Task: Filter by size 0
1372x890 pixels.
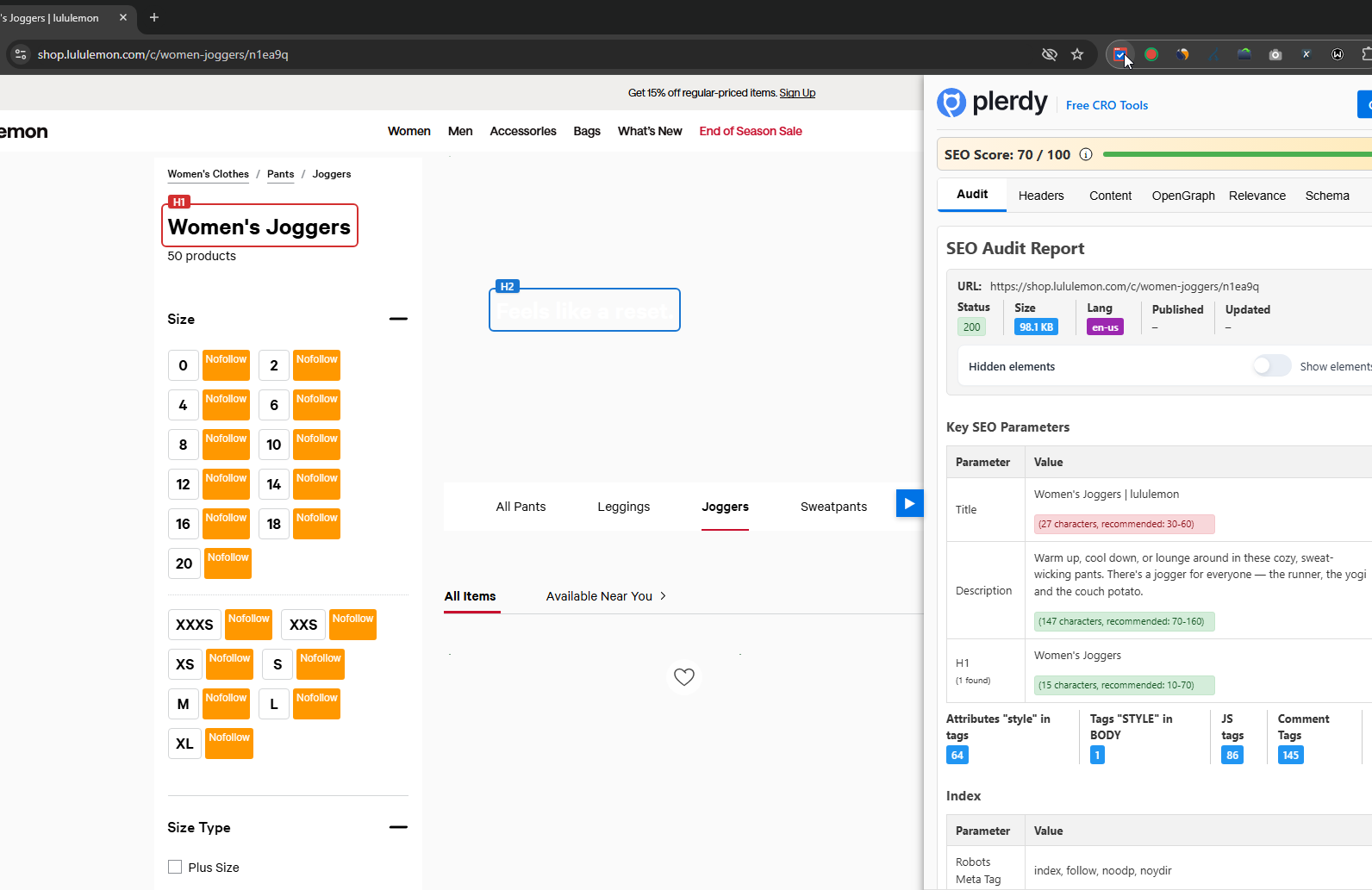Action: (183, 365)
